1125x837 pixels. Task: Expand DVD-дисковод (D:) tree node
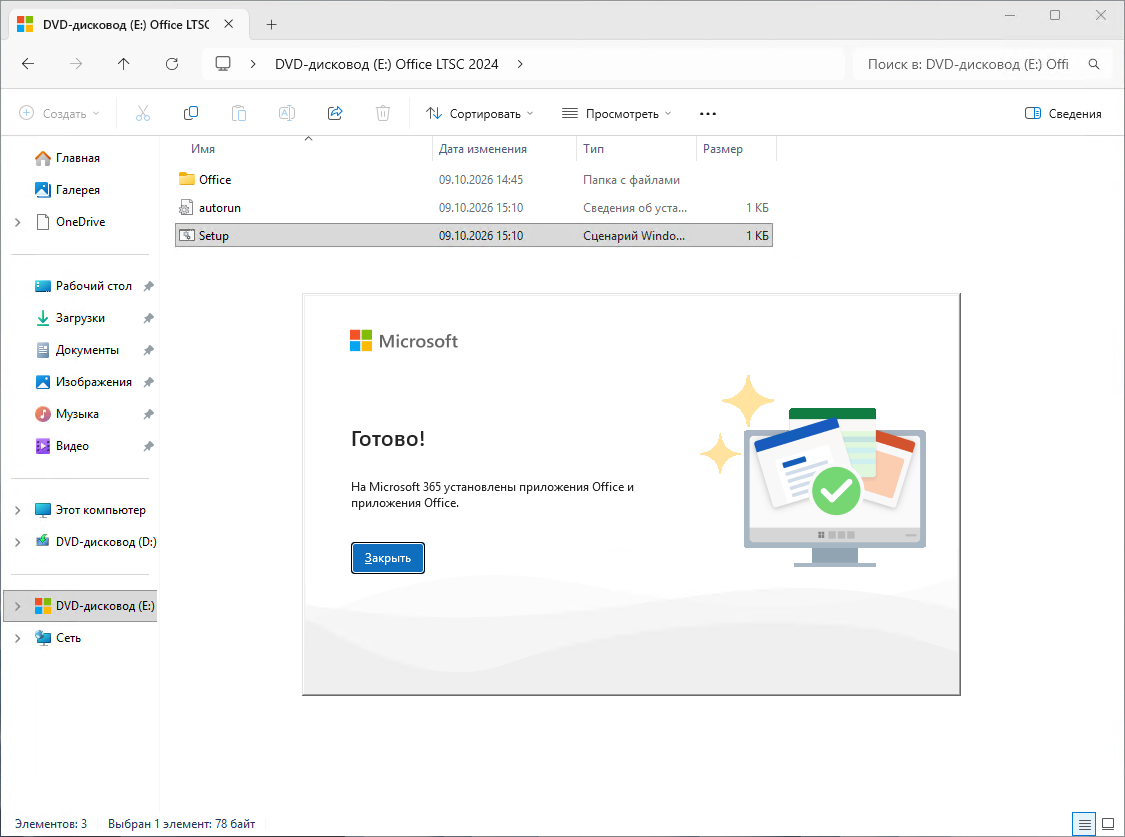(x=18, y=542)
